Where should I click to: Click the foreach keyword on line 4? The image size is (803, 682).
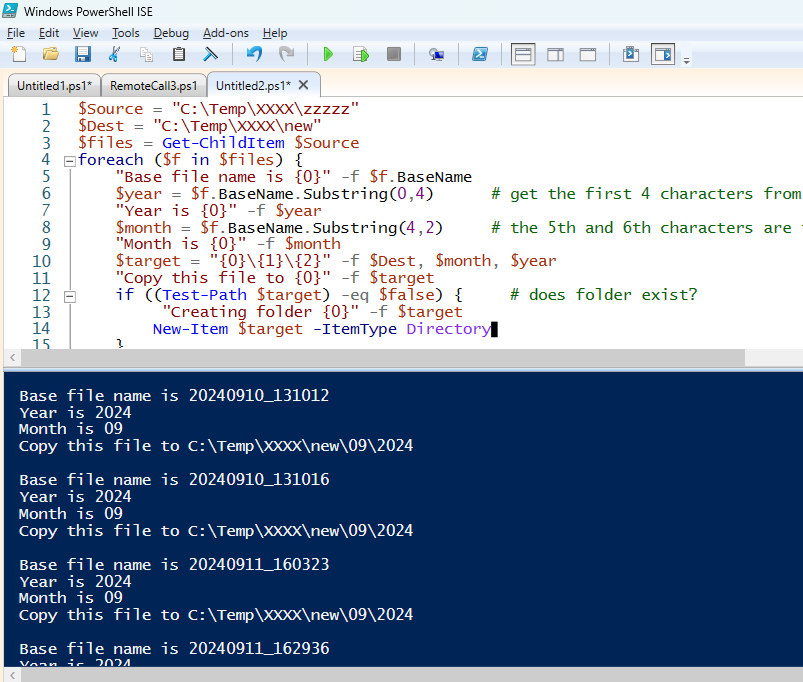tap(111, 160)
